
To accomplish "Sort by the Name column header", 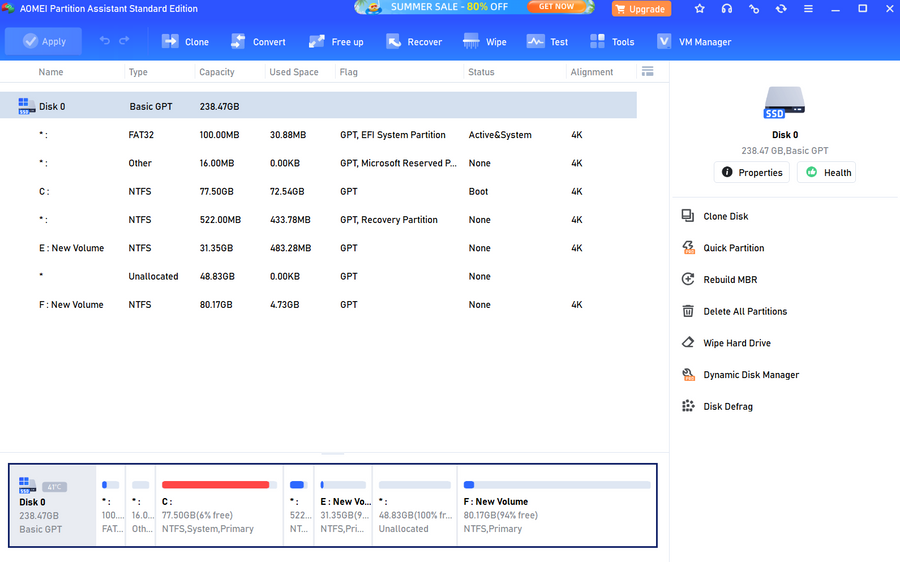I will pyautogui.click(x=51, y=72).
